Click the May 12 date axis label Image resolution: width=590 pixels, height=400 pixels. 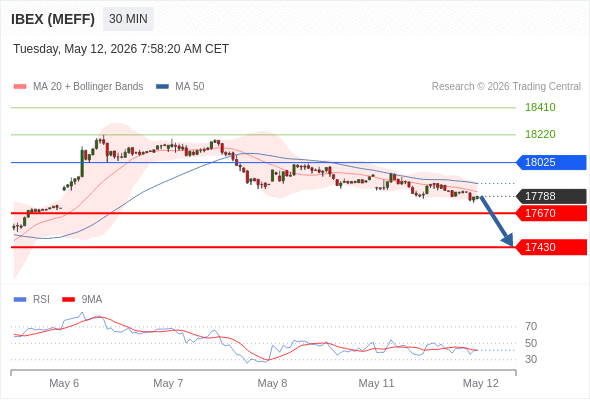click(481, 383)
